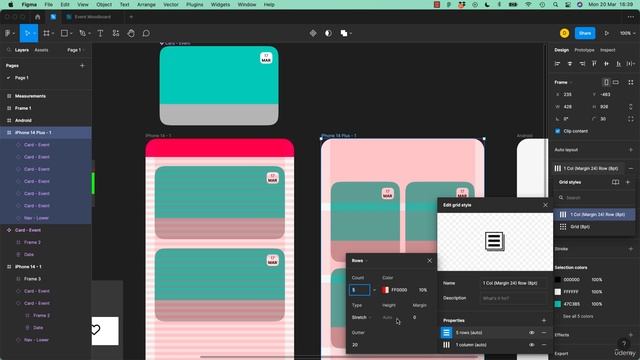Open the Figma menu in the menu bar

[x=29, y=4]
